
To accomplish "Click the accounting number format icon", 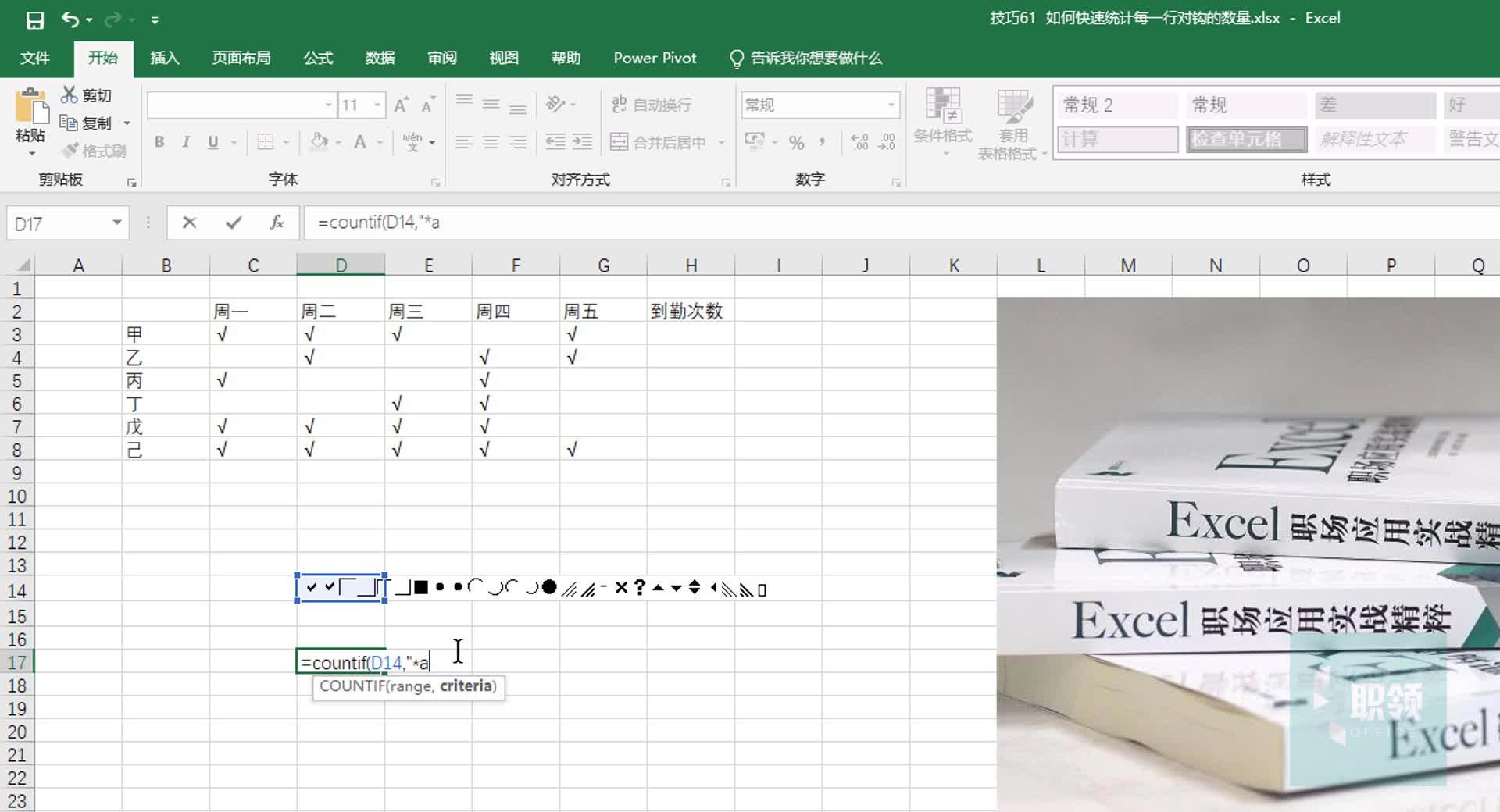I will pyautogui.click(x=755, y=142).
